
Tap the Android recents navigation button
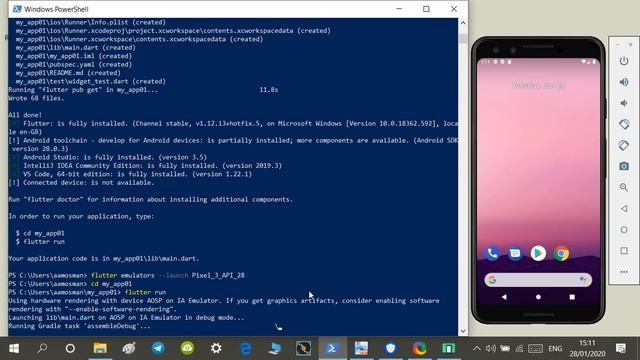572,297
